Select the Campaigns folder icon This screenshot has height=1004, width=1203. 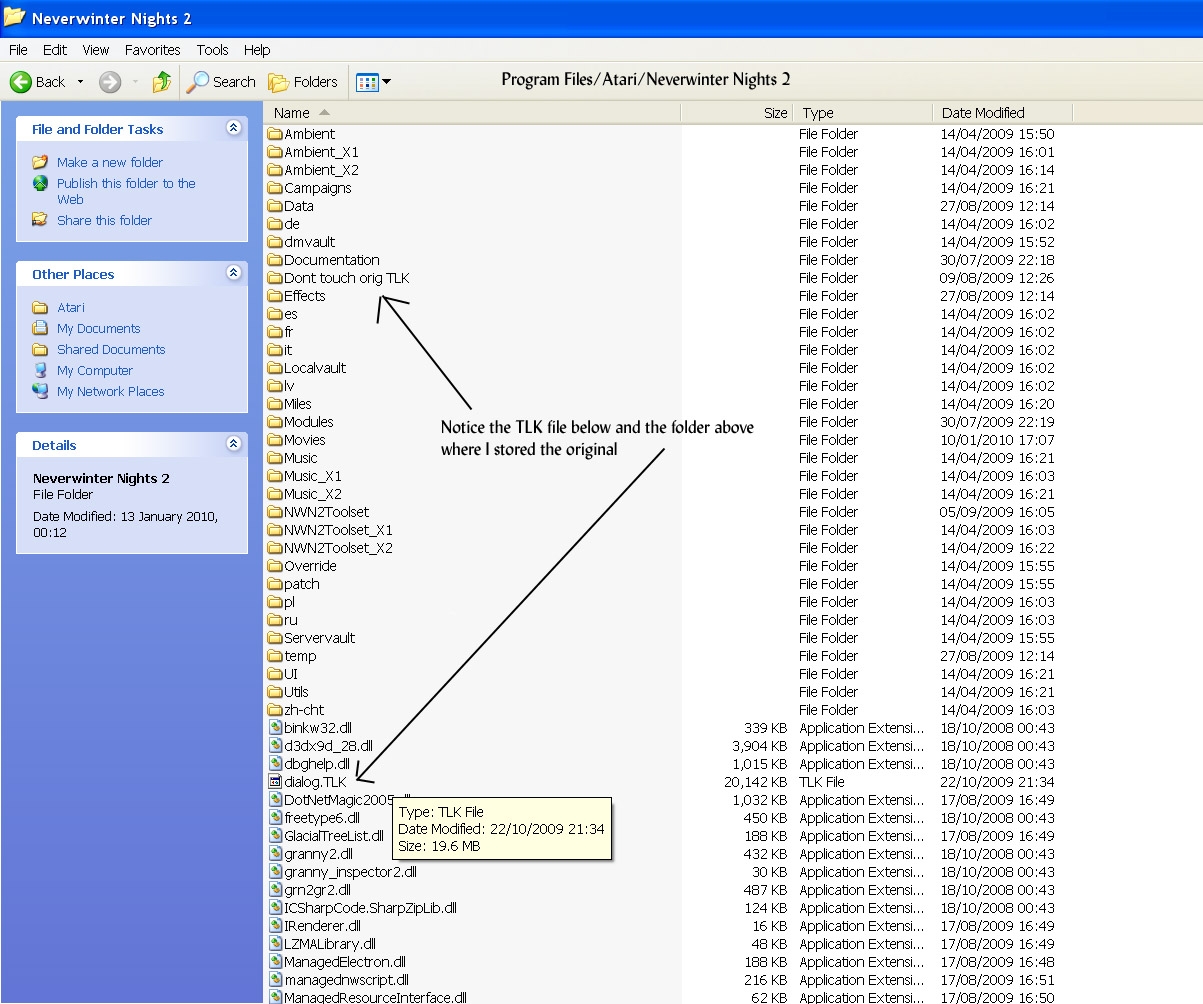(276, 188)
